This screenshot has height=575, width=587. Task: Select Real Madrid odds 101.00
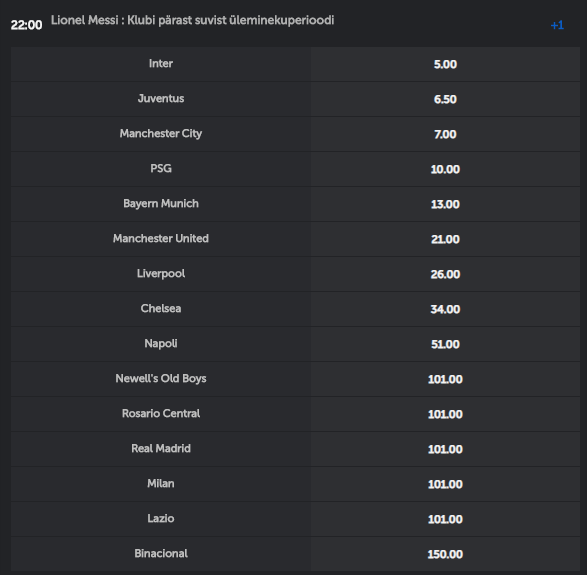click(x=445, y=449)
